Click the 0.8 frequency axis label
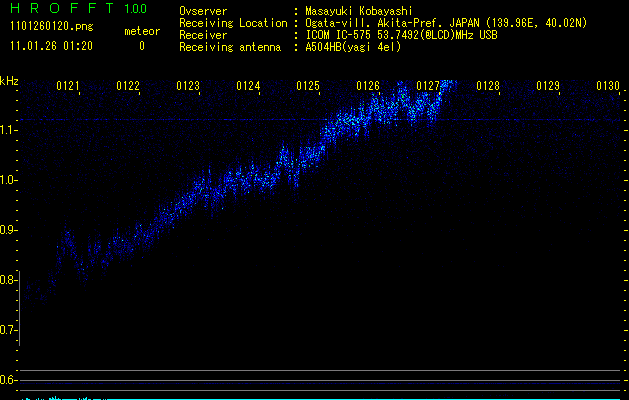 (8, 280)
